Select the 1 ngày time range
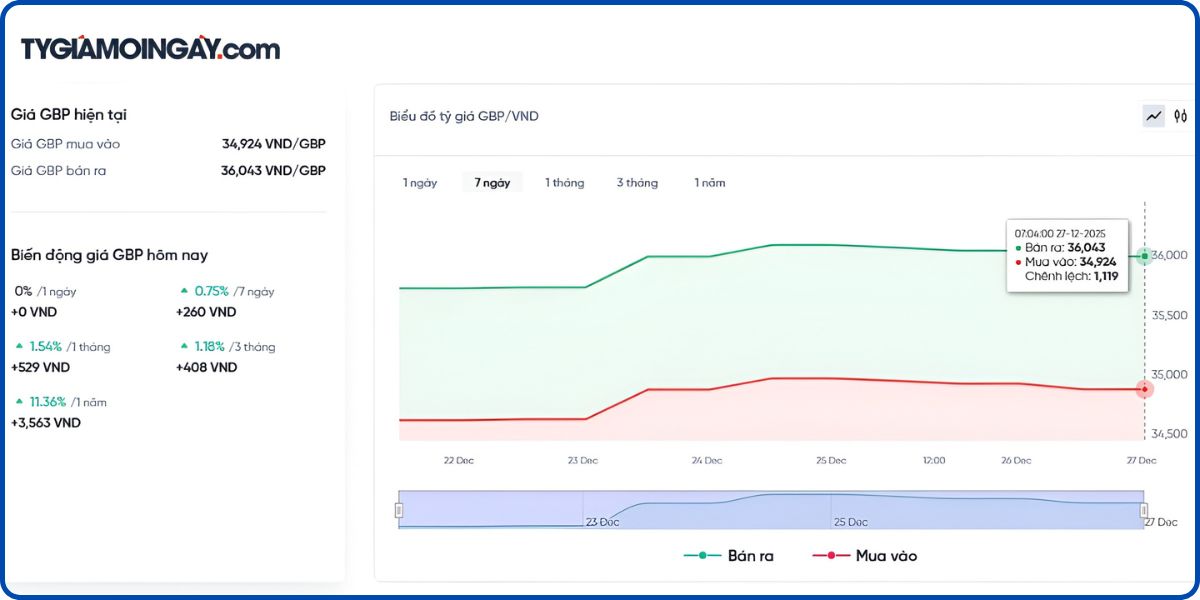The image size is (1200, 600). (420, 183)
